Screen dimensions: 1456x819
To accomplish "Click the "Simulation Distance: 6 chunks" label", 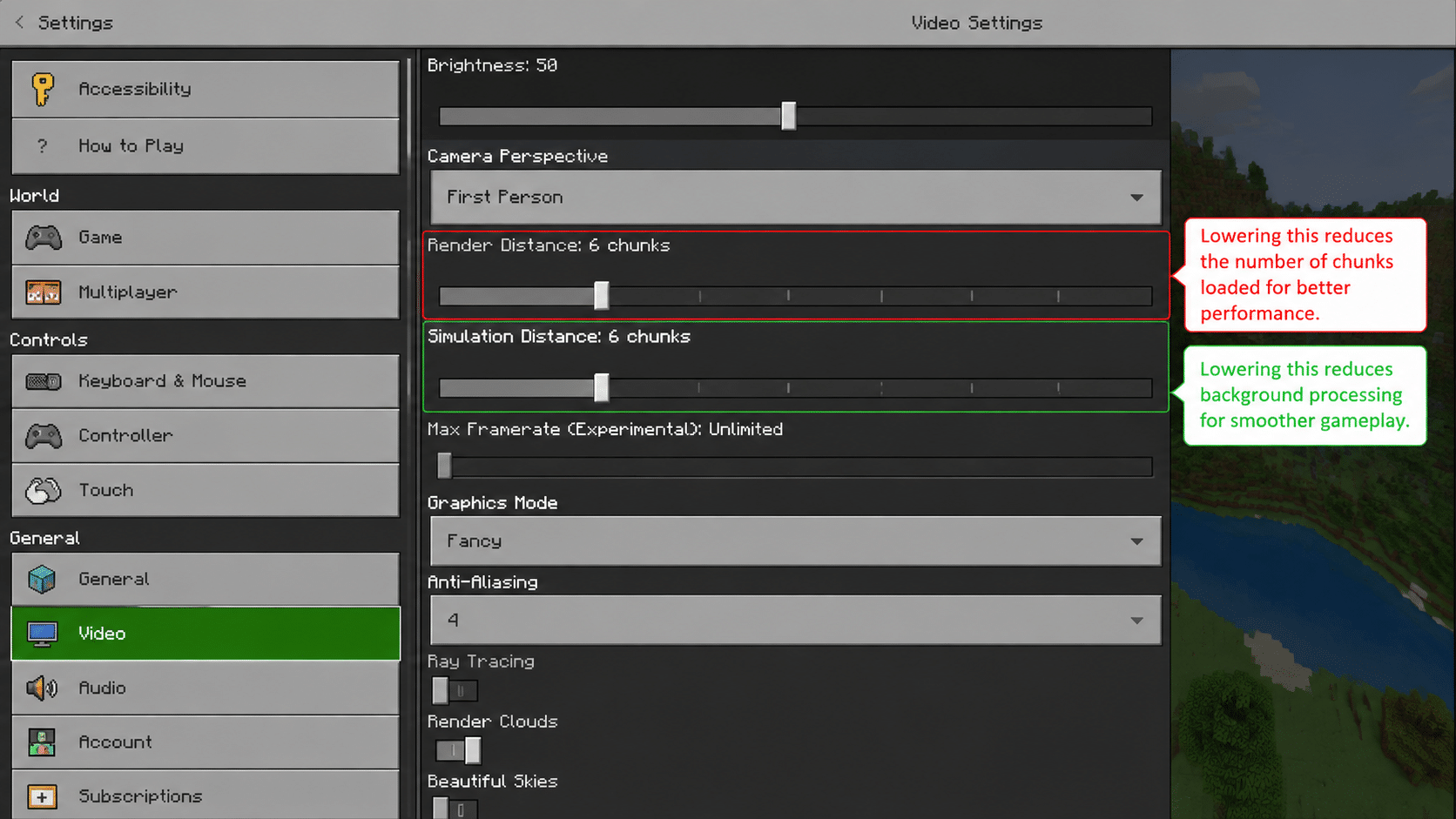I will 559,337.
